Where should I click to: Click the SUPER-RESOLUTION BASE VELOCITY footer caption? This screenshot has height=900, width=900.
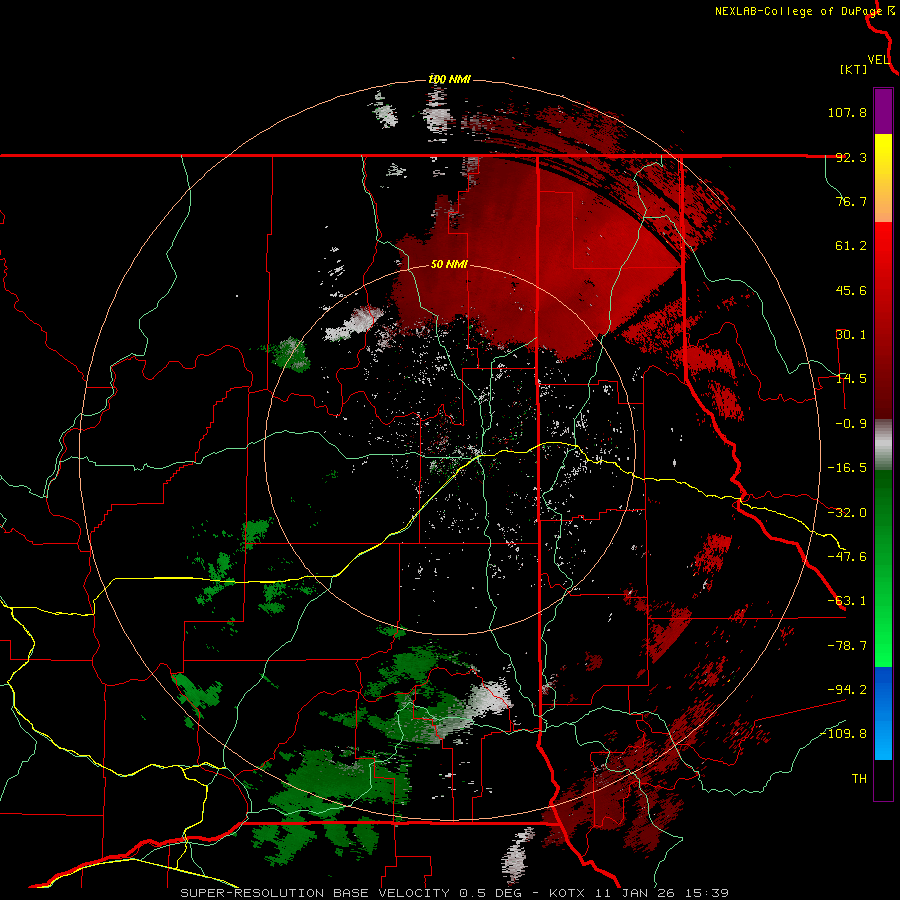click(455, 893)
